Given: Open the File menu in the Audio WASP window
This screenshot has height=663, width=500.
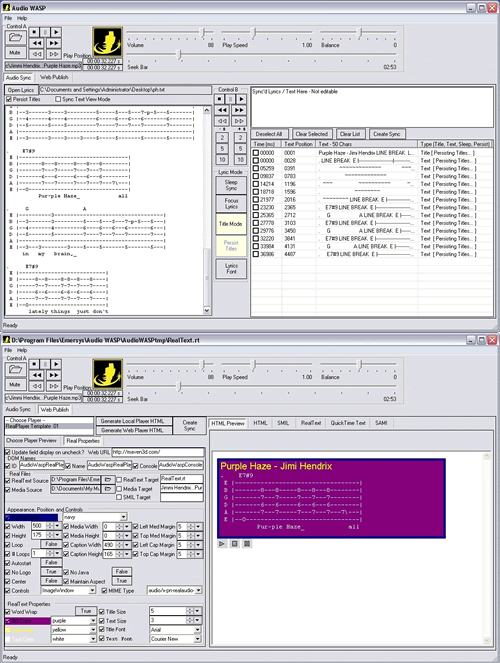Looking at the screenshot, I should click(x=8, y=18).
